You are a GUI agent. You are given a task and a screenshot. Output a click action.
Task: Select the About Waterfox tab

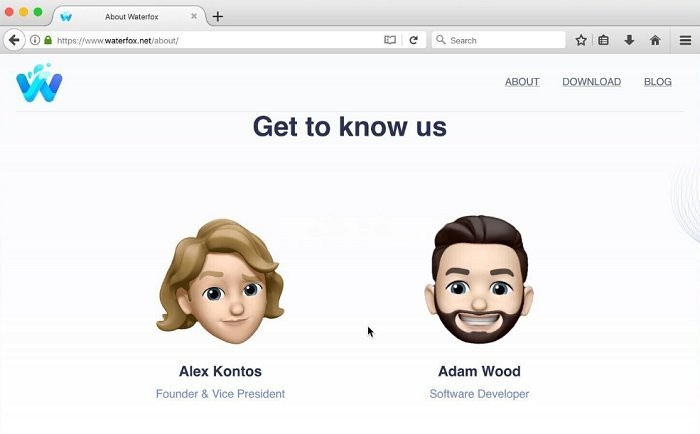click(x=129, y=17)
